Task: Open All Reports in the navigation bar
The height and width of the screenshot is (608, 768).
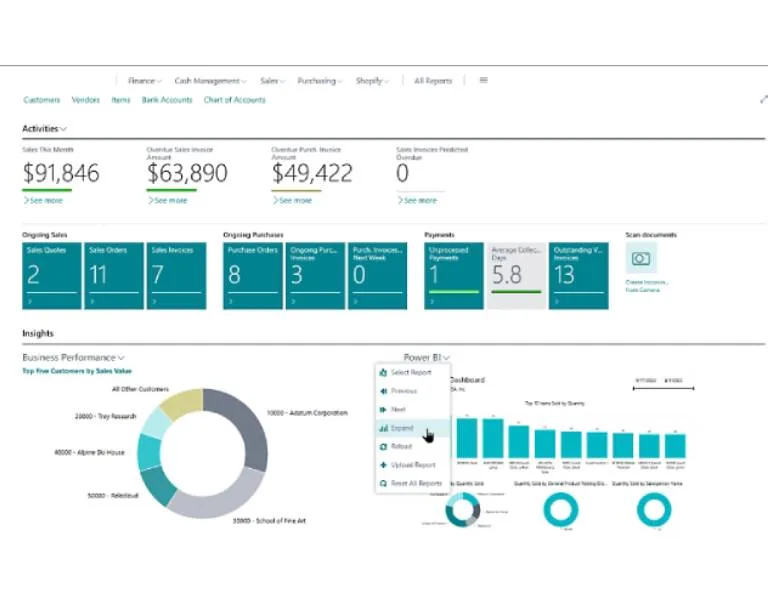Action: click(x=433, y=81)
